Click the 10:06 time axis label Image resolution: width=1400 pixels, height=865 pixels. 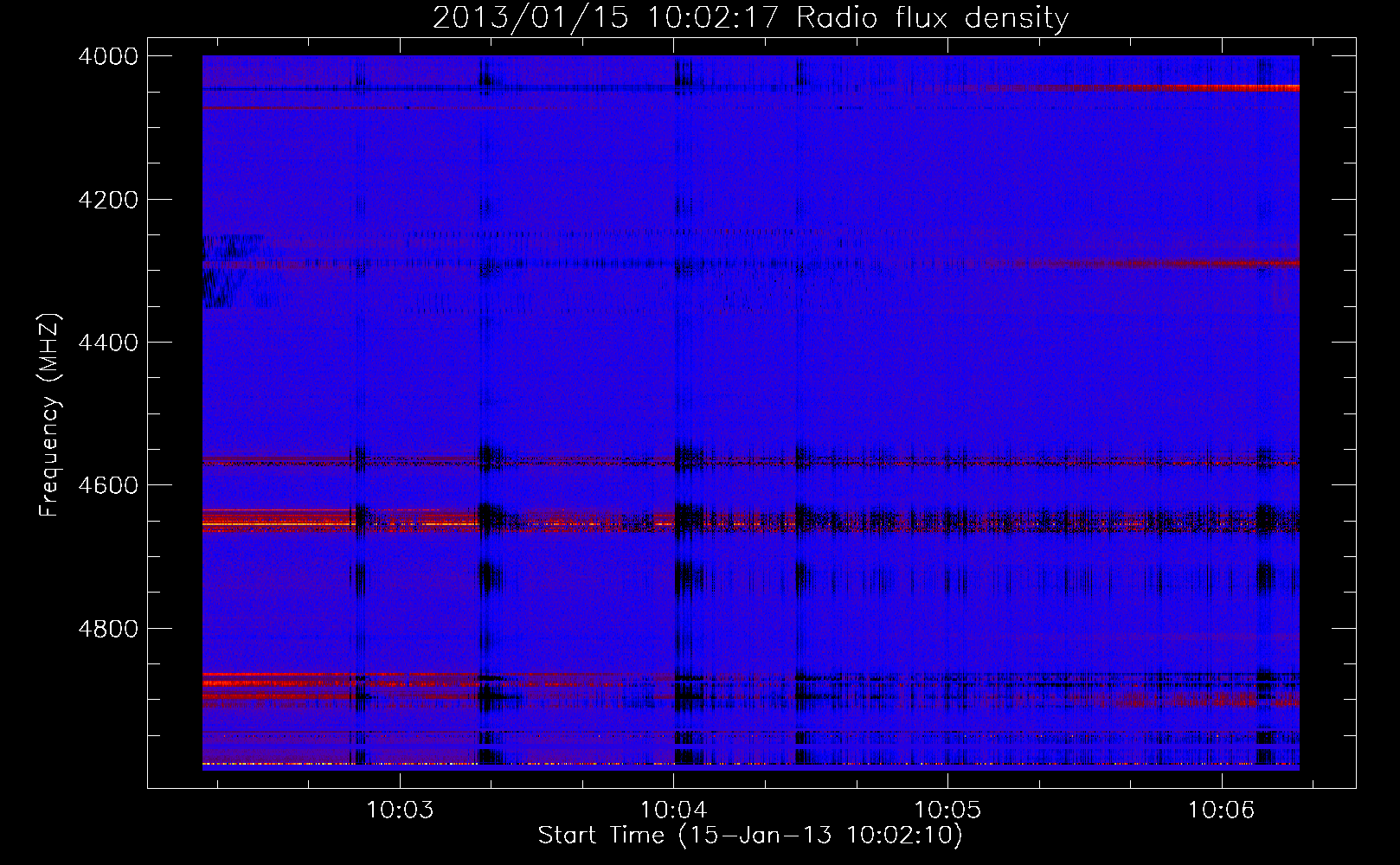pyautogui.click(x=1221, y=810)
